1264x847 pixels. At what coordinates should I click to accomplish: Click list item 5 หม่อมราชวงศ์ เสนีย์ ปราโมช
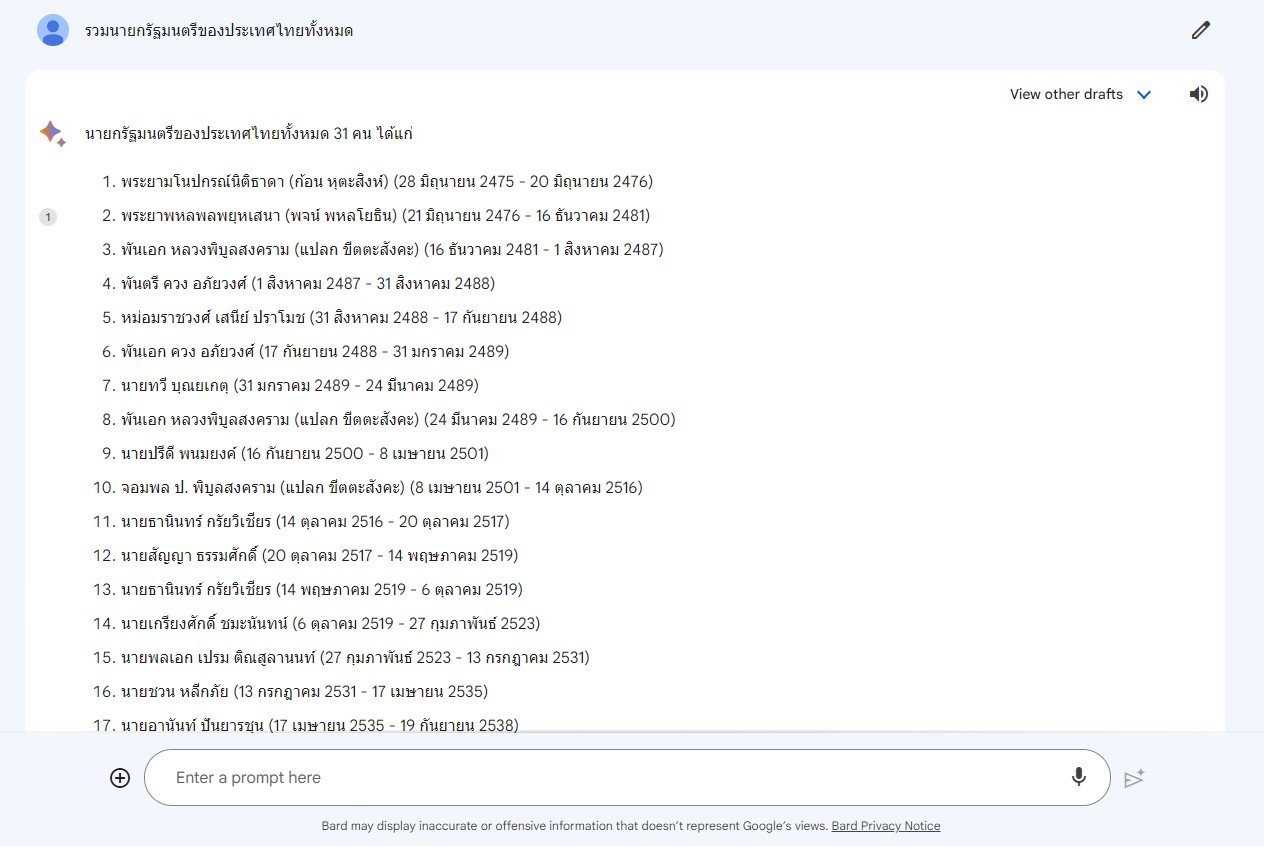[341, 318]
